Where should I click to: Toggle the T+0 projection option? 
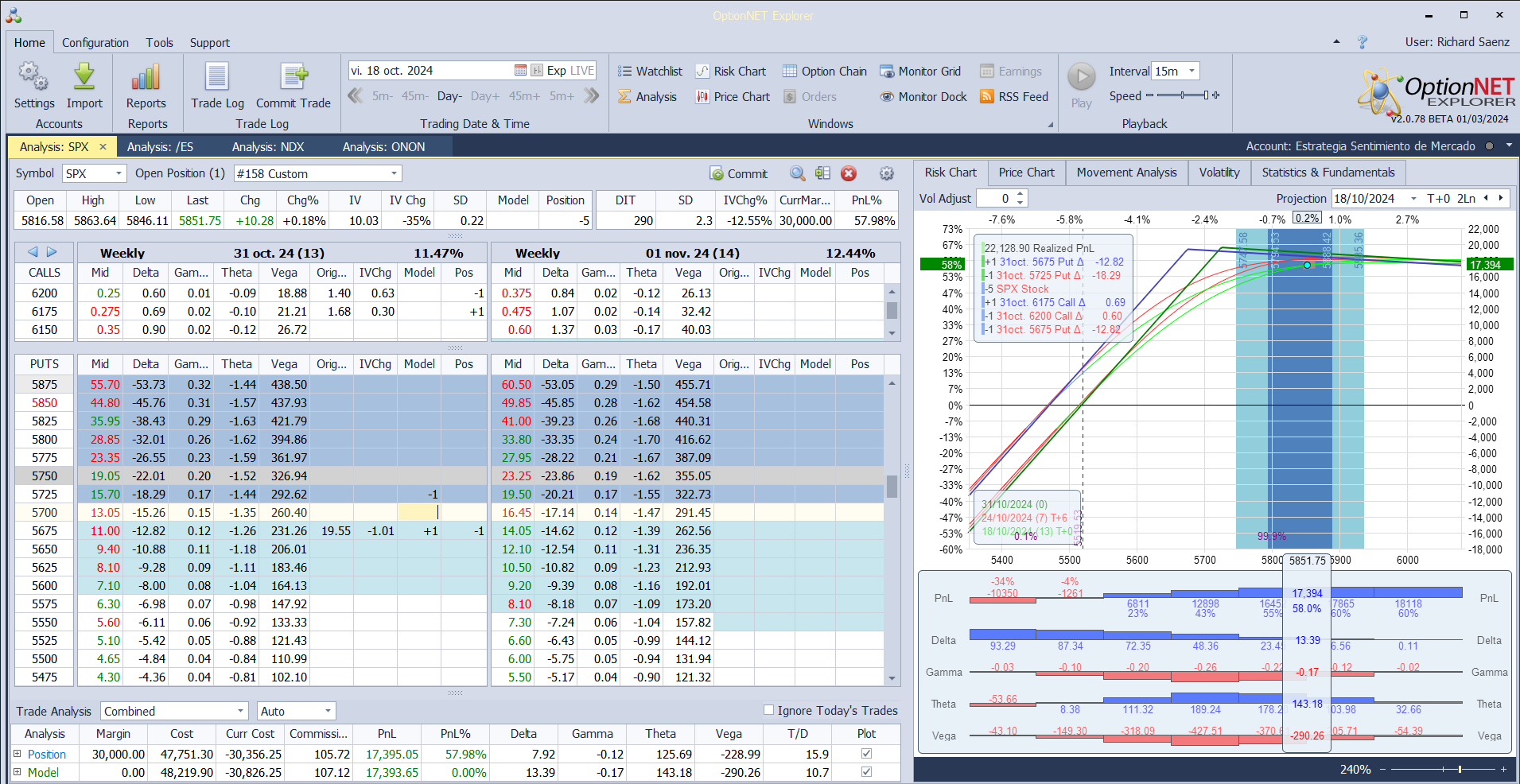point(1439,198)
